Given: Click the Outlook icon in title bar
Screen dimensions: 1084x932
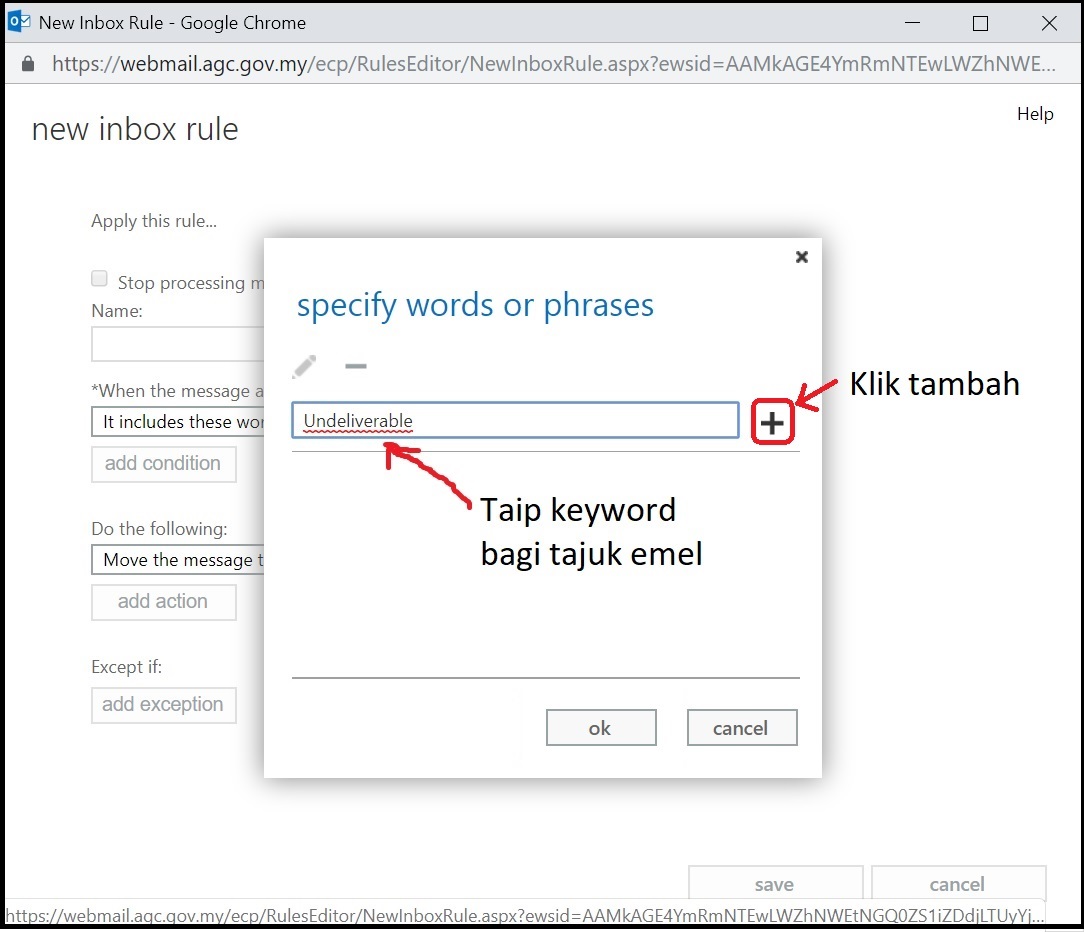Looking at the screenshot, I should [18, 22].
